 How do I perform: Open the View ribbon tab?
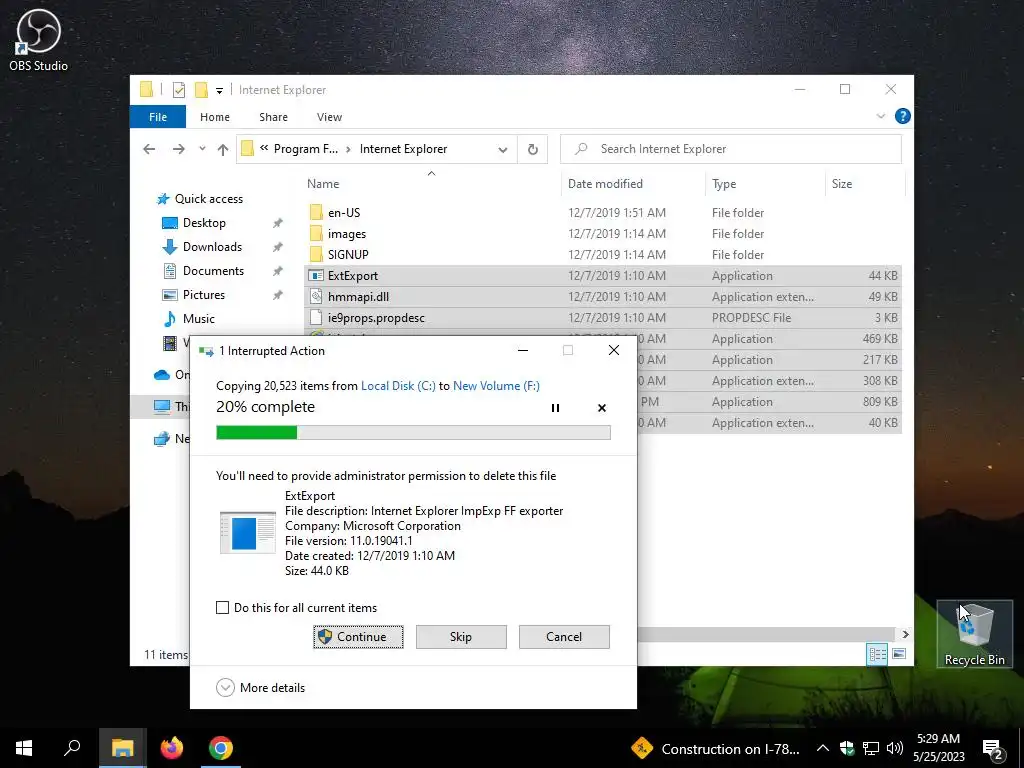coord(329,117)
